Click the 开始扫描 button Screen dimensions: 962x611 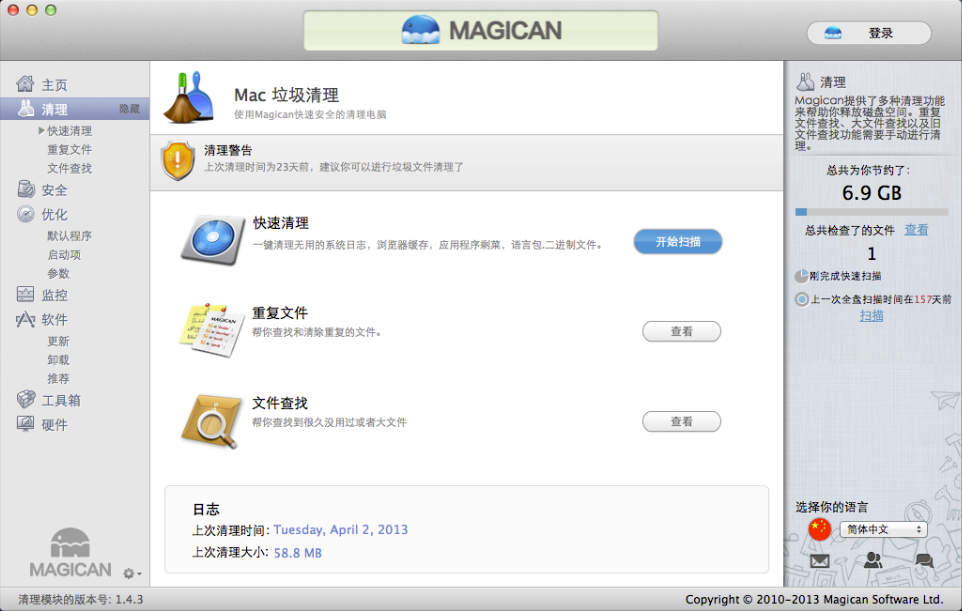click(x=678, y=242)
